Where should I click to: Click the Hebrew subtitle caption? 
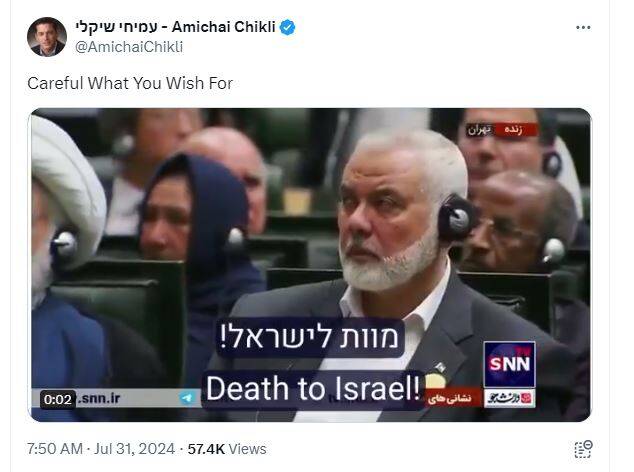point(310,338)
